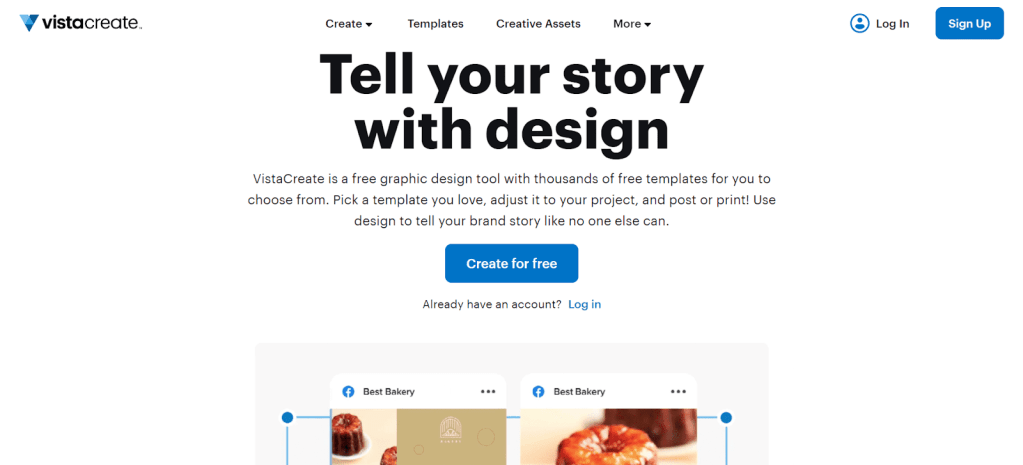
Task: Go to Creative Assets
Action: pos(538,24)
